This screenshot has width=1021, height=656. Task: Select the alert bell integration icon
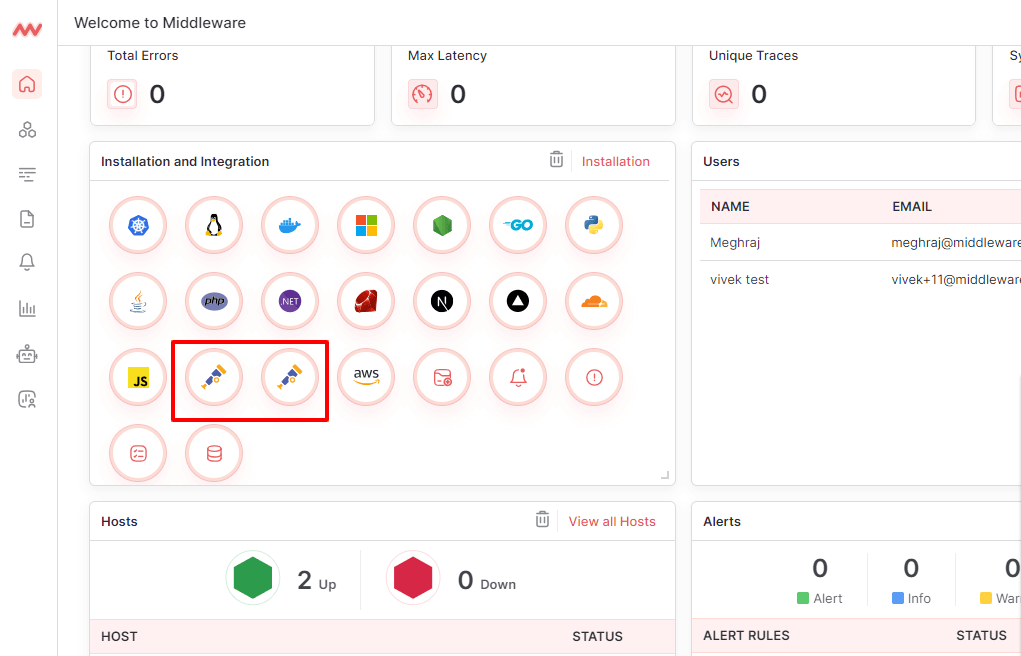(x=518, y=378)
